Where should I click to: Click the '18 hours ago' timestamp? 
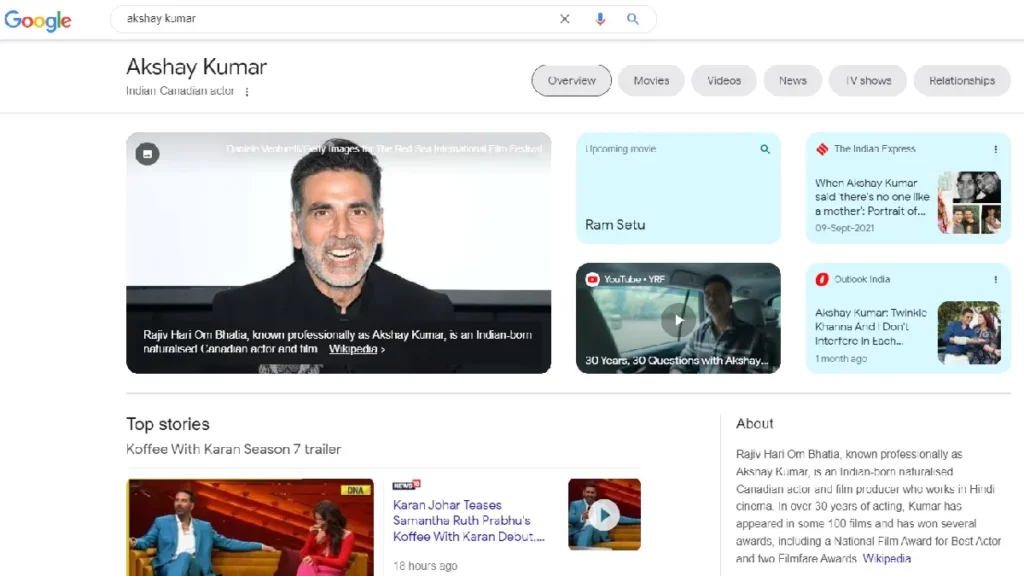[x=425, y=566]
